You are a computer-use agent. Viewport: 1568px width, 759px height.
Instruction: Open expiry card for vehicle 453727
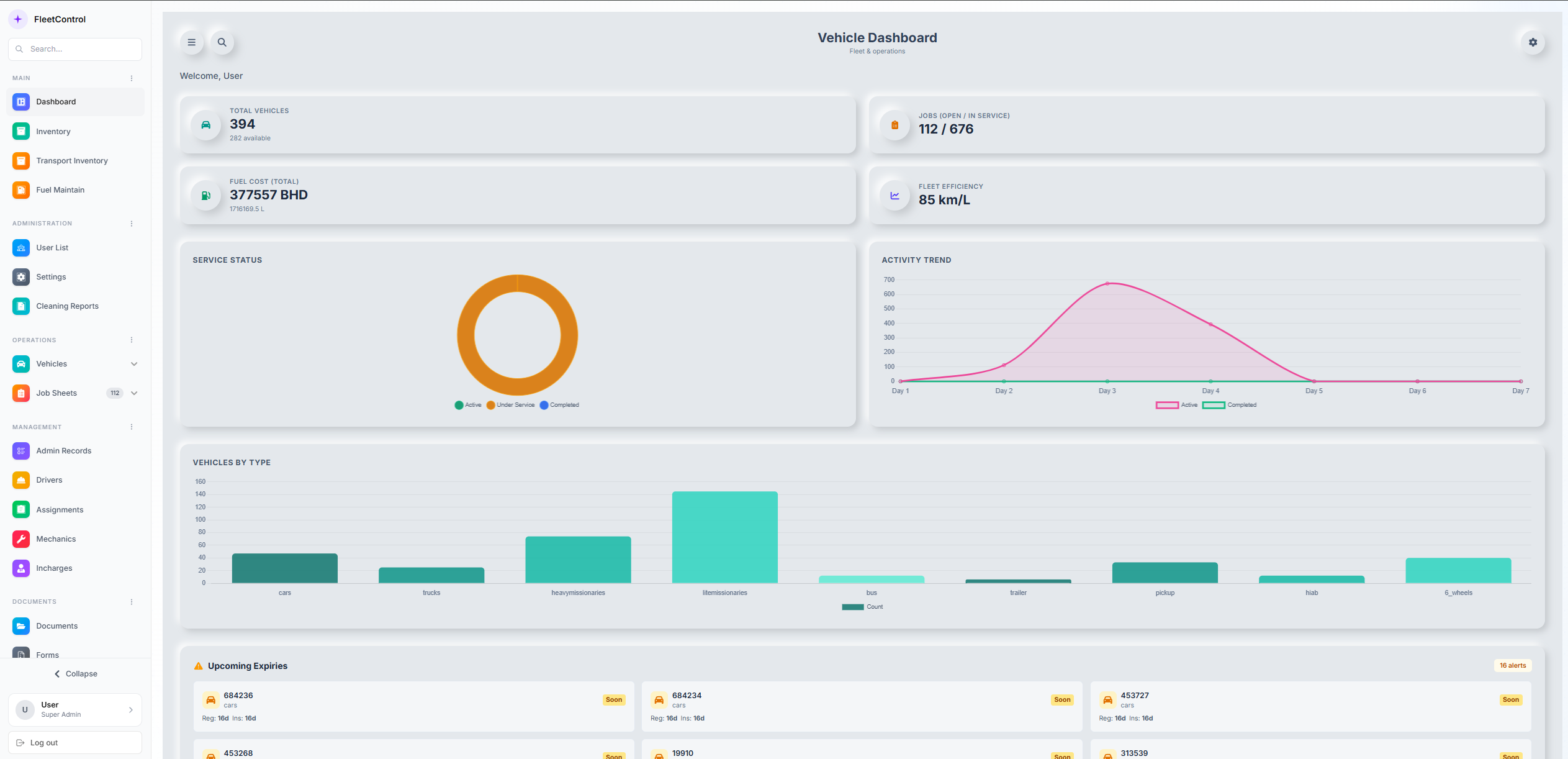coord(1311,706)
